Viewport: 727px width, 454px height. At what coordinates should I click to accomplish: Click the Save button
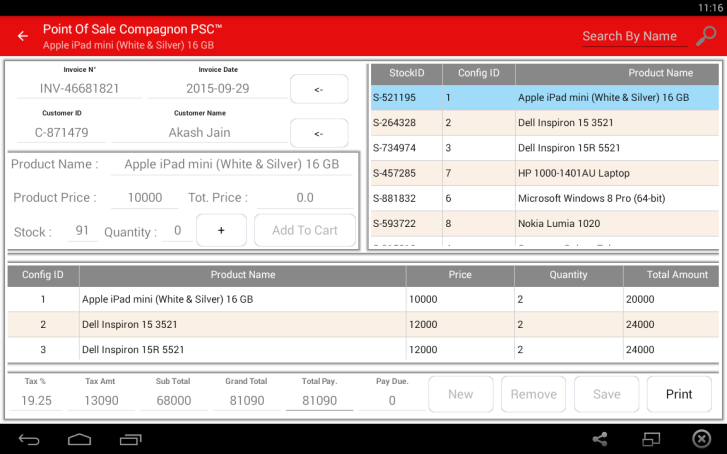coord(606,394)
